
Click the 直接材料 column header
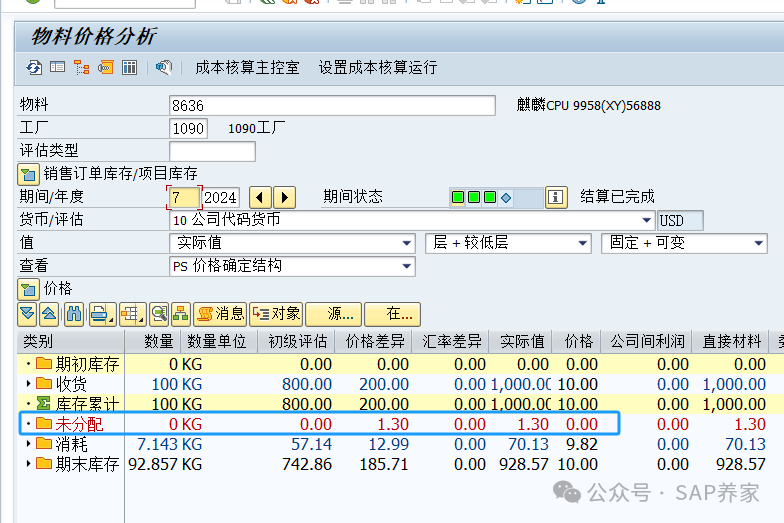coord(730,342)
